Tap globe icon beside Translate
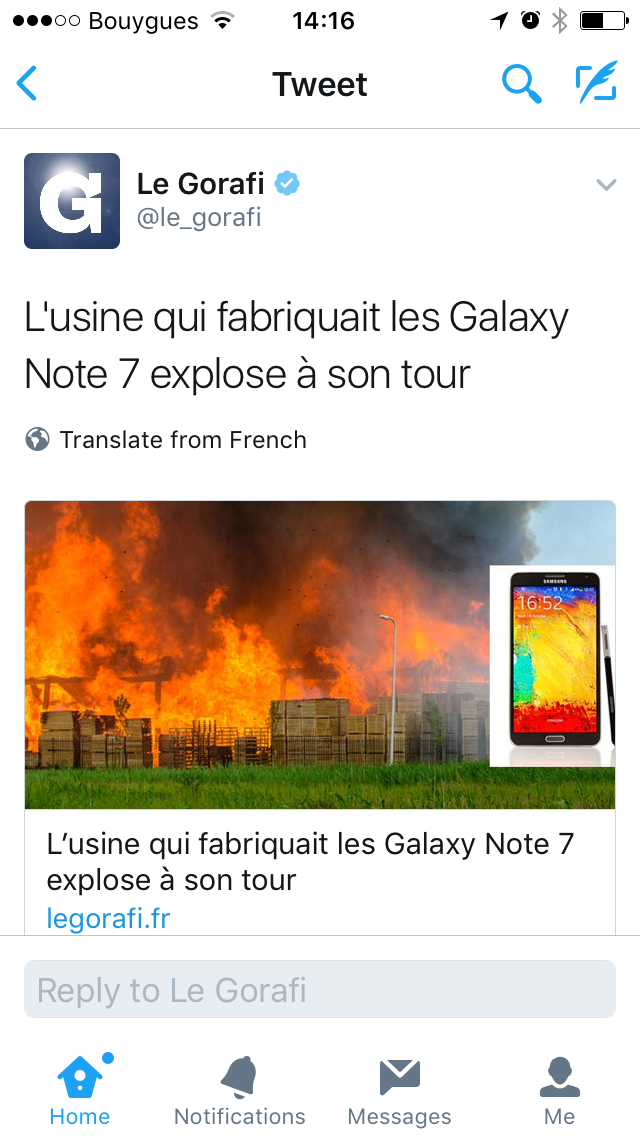640x1136 pixels. click(37, 439)
